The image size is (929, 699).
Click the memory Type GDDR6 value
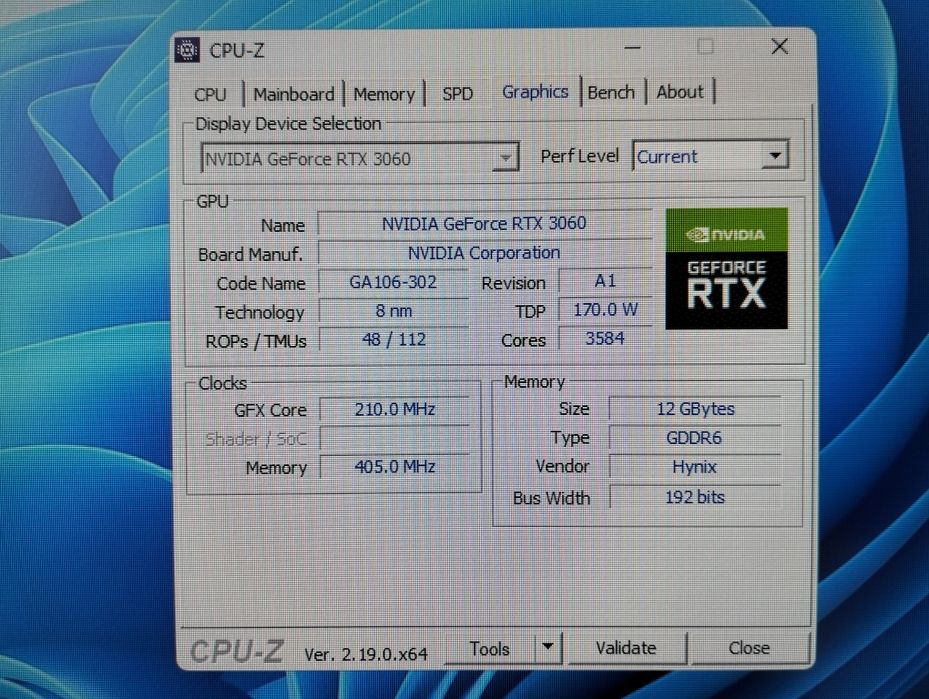[x=695, y=438]
